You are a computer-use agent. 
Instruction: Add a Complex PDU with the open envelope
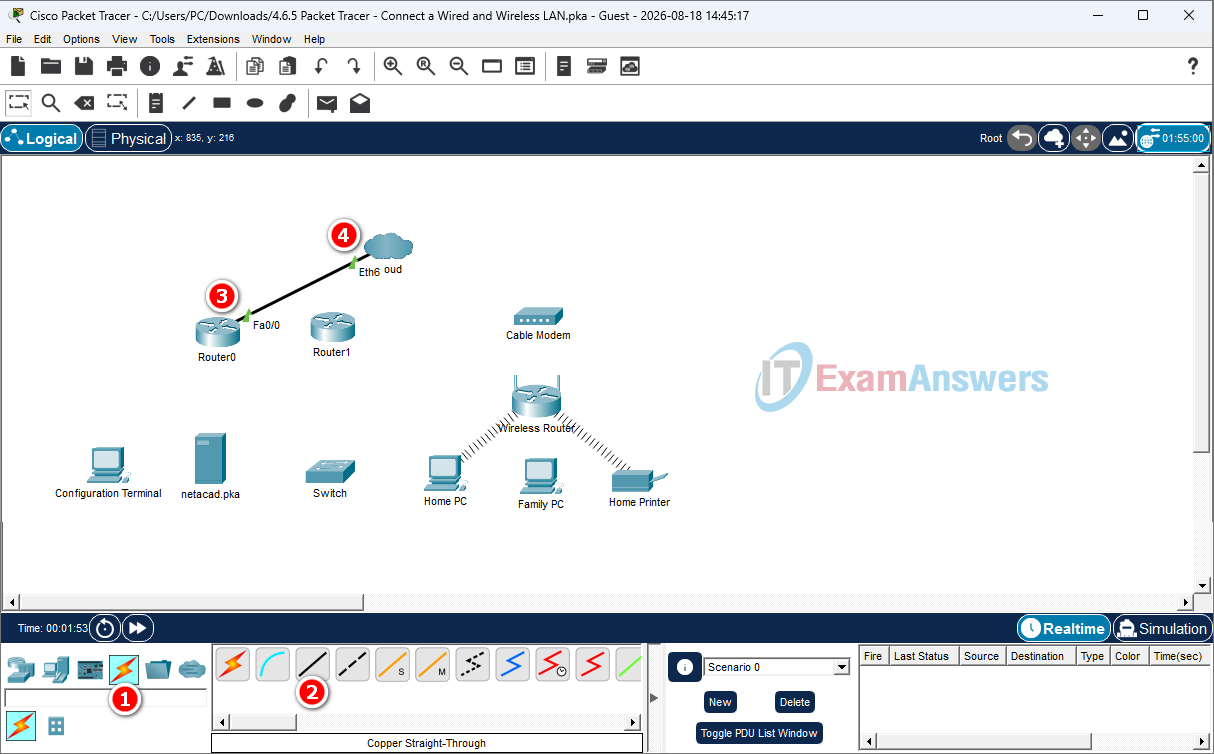tap(360, 102)
